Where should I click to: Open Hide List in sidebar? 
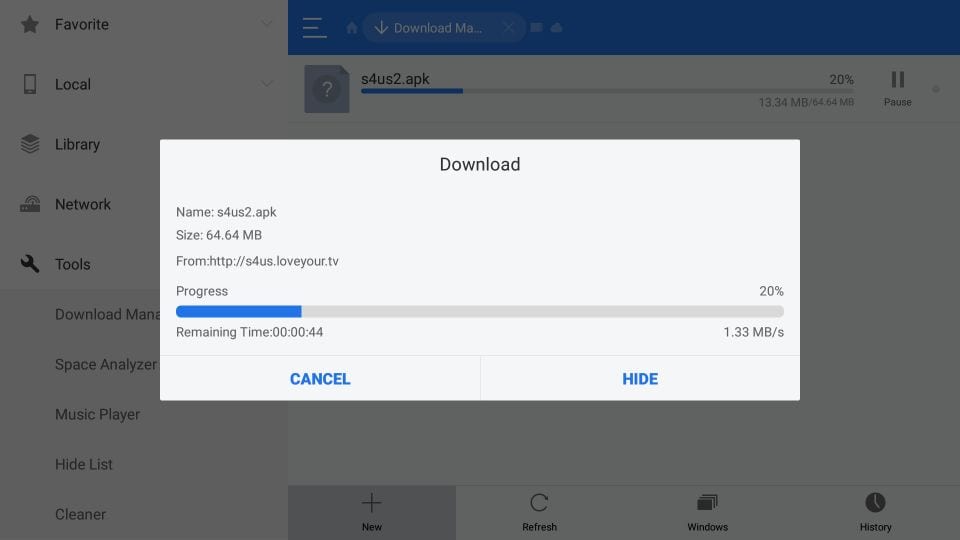coord(84,464)
